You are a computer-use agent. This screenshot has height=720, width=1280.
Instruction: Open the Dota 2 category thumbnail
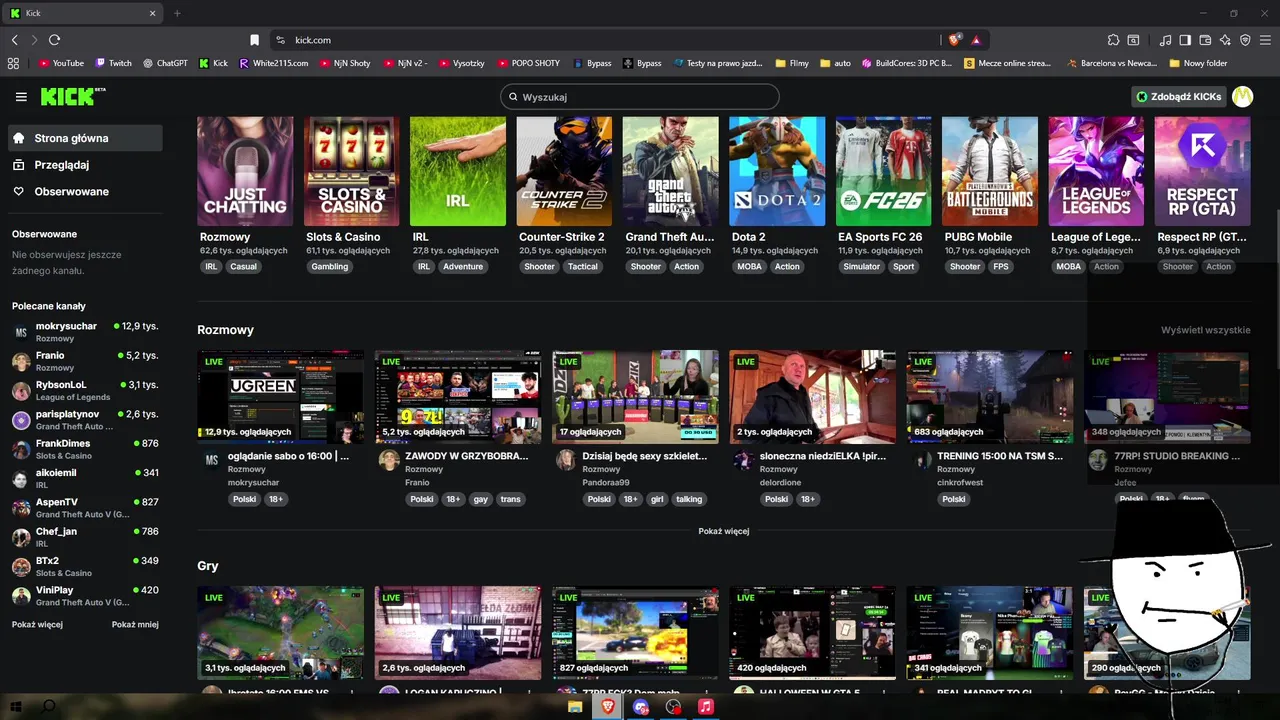pos(777,171)
